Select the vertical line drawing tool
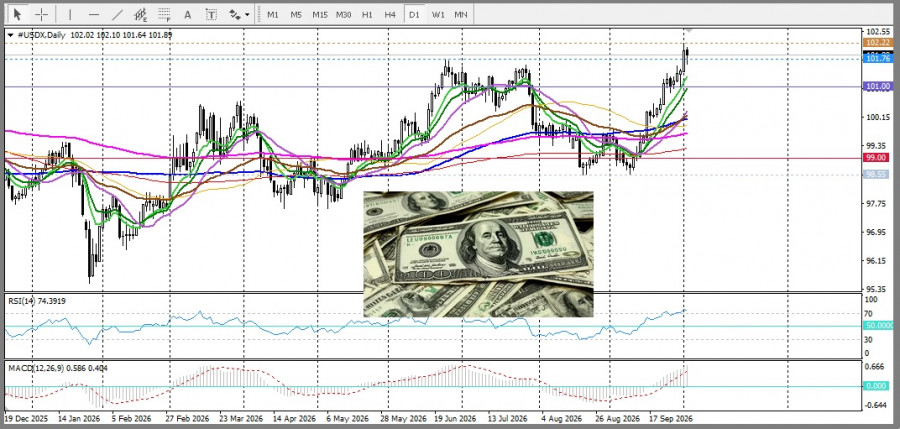 coord(70,14)
